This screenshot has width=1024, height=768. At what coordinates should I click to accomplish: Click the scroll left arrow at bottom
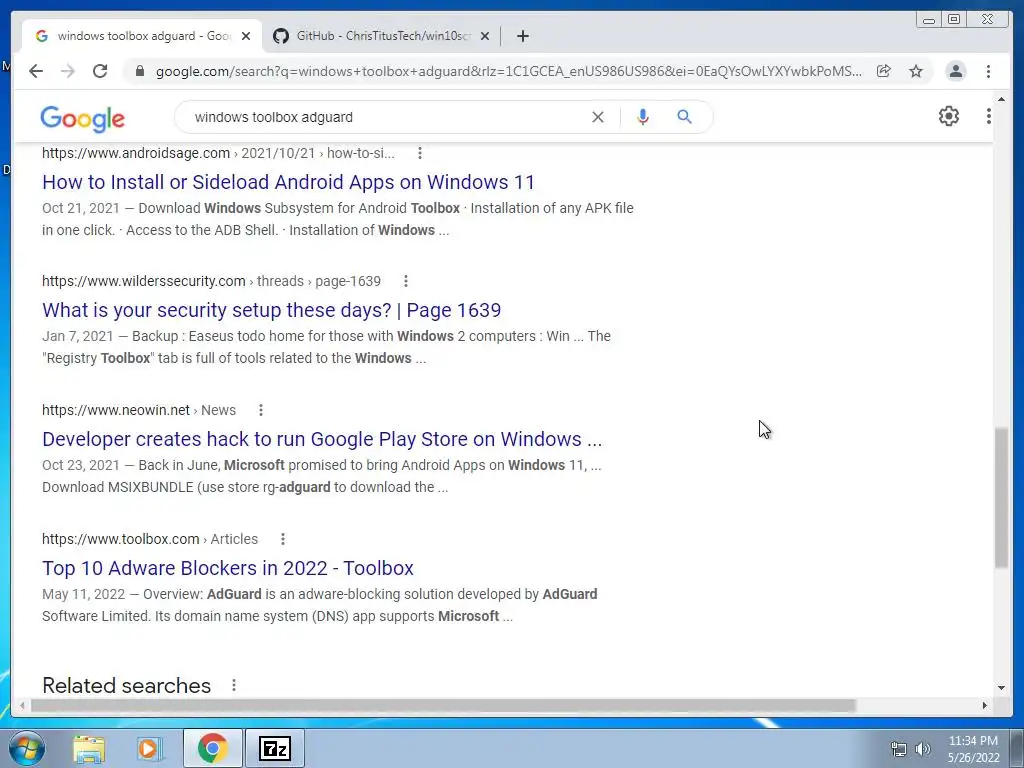click(22, 705)
